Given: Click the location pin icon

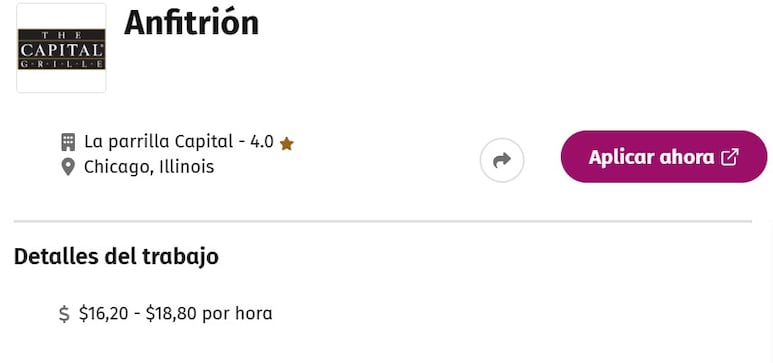Looking at the screenshot, I should click(x=68, y=167).
